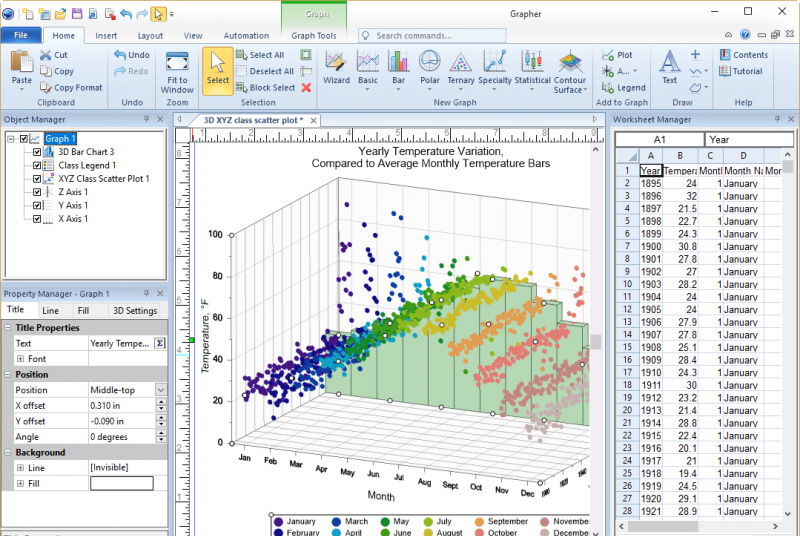
Task: Switch to the Automation ribbon tab
Action: tap(246, 36)
